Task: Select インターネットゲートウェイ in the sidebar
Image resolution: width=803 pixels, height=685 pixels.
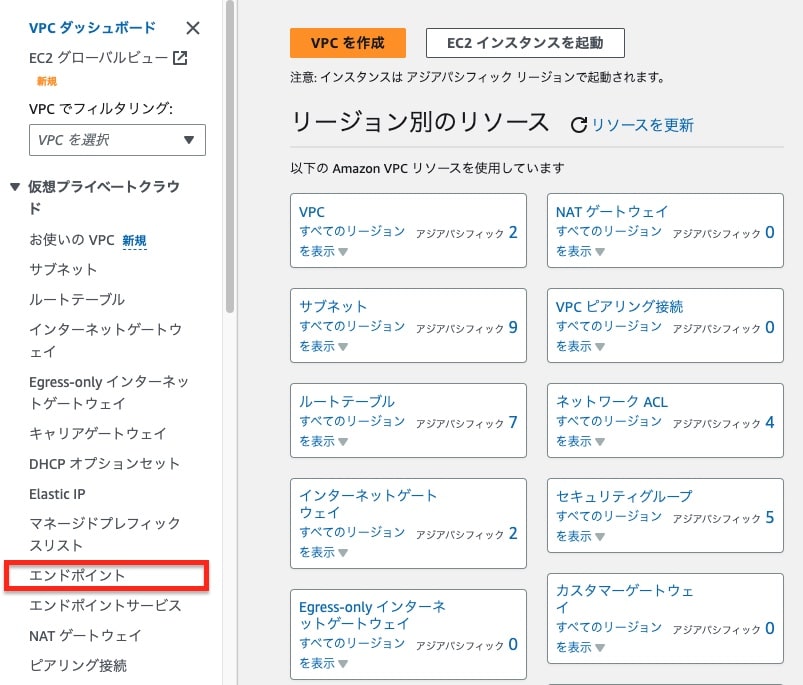Action: click(x=105, y=340)
